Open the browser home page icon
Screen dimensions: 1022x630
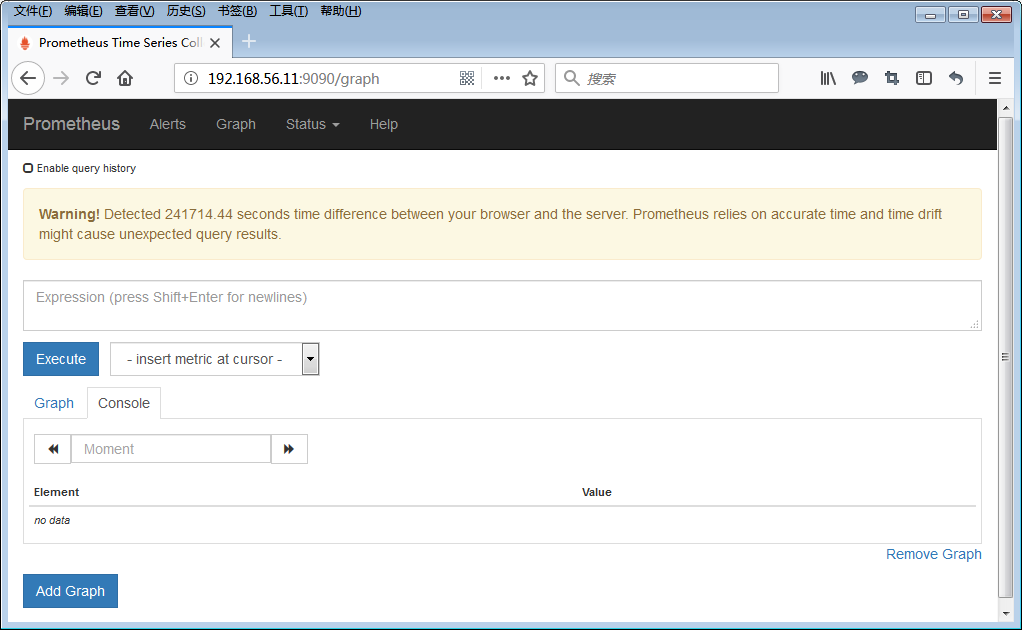(124, 79)
